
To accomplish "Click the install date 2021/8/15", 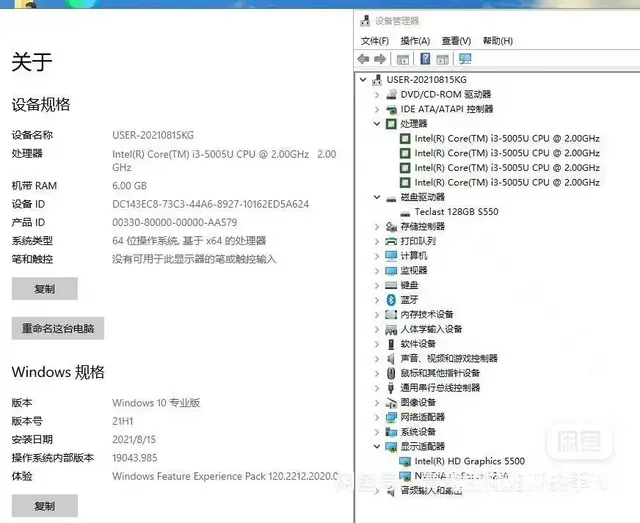I will [134, 440].
